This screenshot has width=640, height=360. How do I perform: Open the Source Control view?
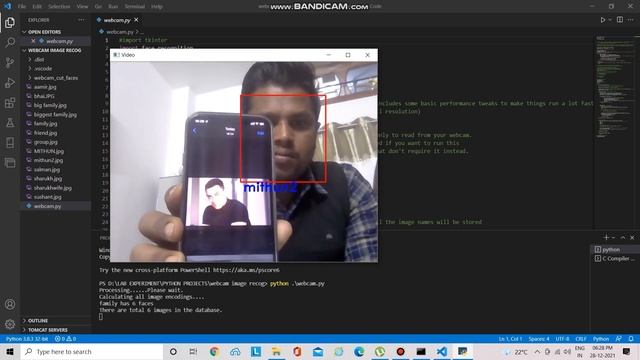[10, 62]
